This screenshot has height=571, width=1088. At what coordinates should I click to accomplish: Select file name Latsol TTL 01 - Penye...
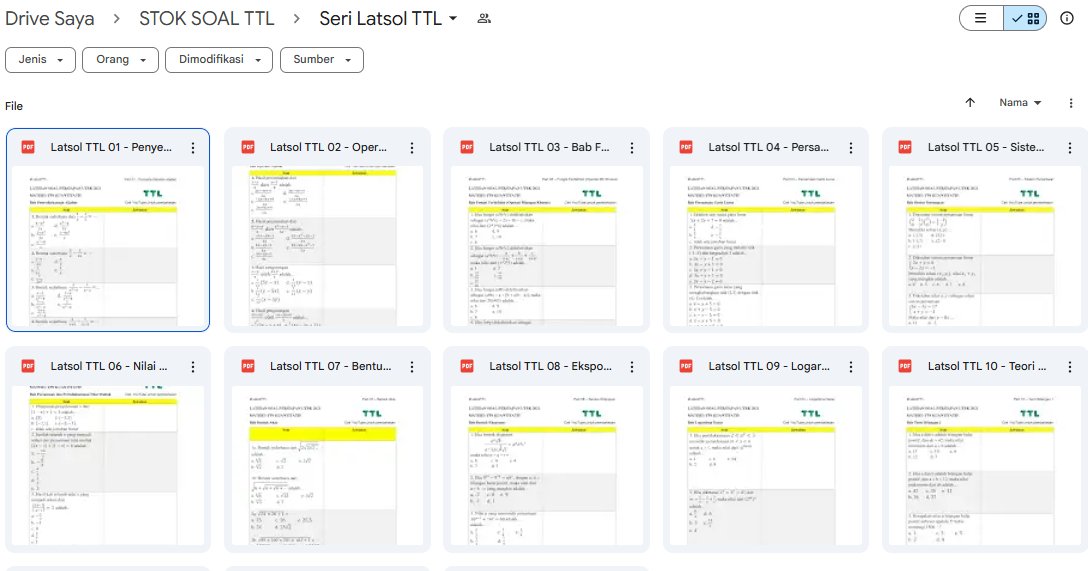(111, 147)
